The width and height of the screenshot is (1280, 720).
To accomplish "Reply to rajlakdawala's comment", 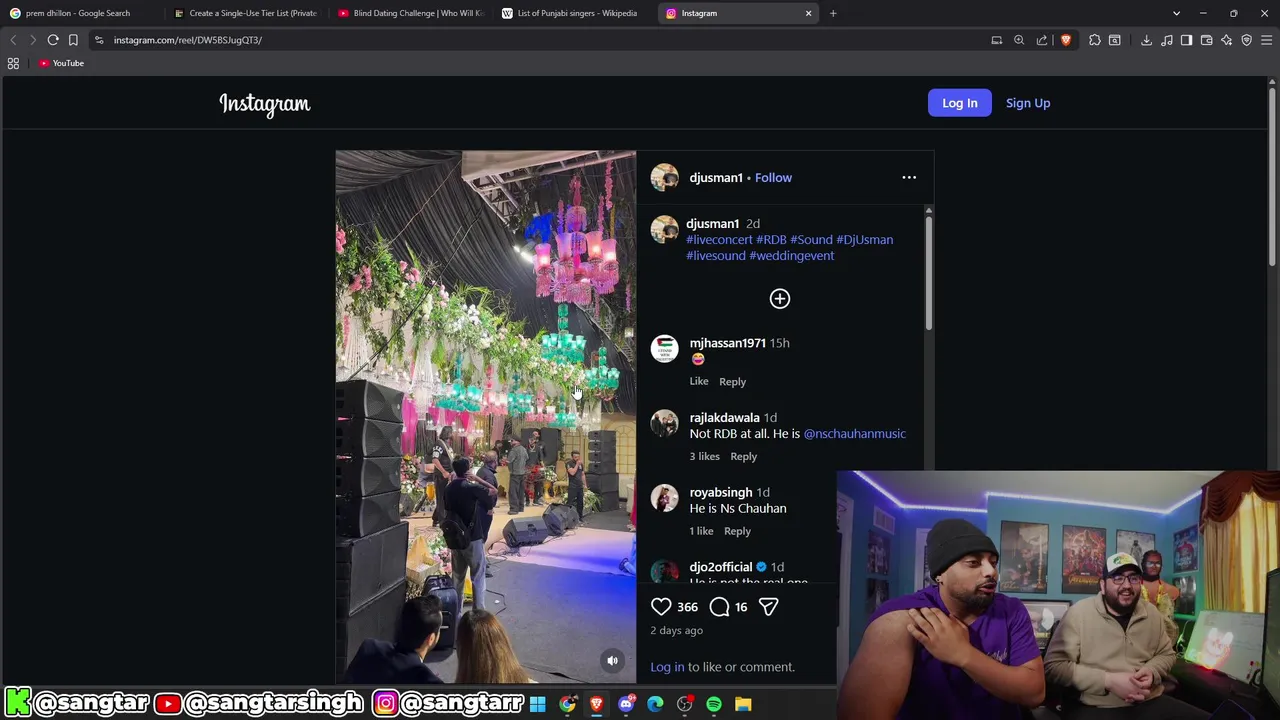I will (x=743, y=456).
